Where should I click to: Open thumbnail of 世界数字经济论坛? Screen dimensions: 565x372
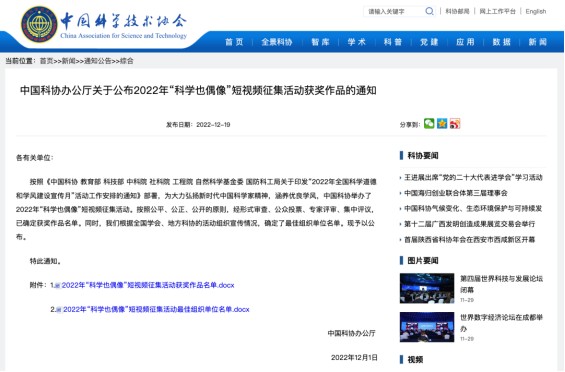click(427, 327)
